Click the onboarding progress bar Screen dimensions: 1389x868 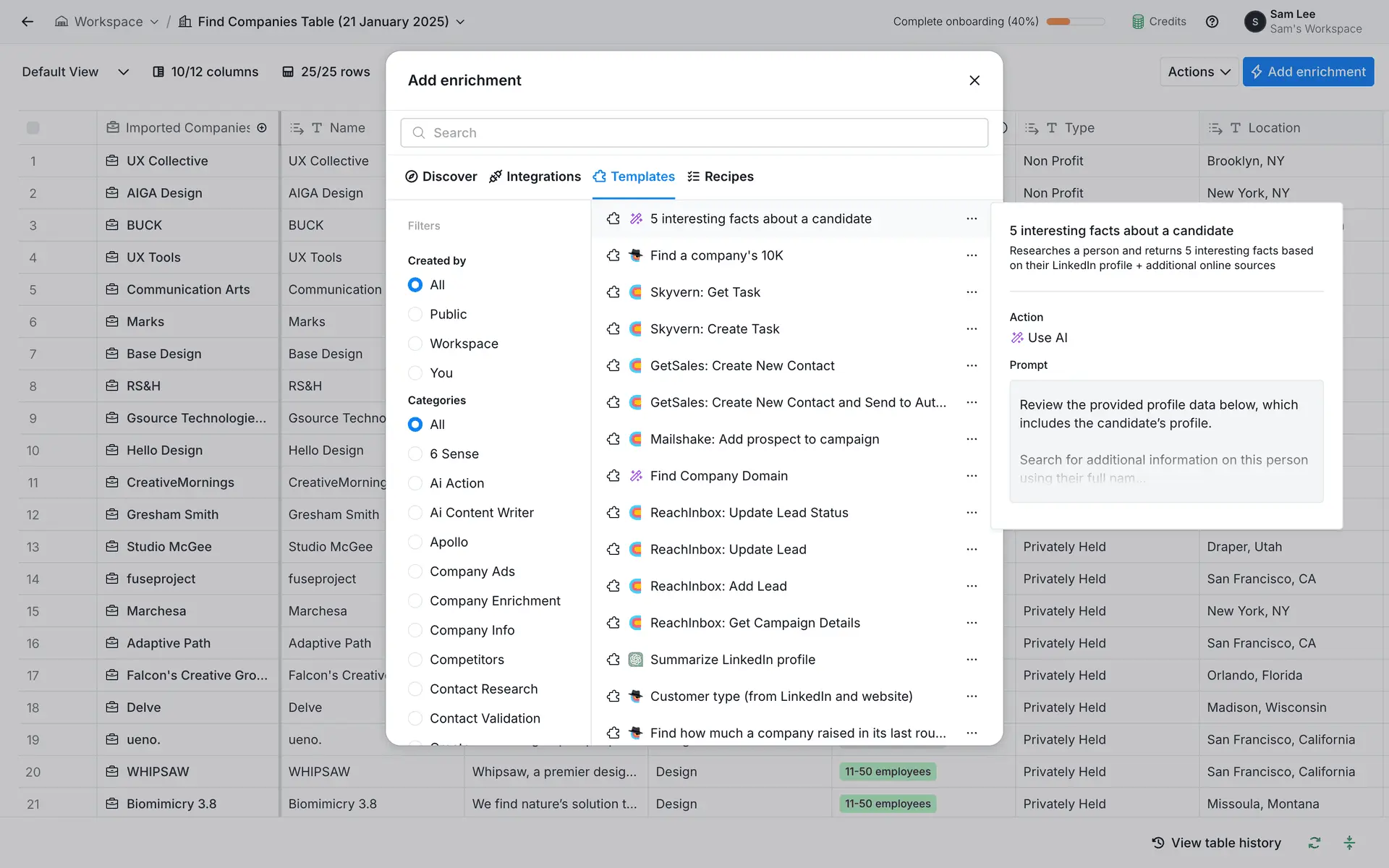tap(1075, 22)
